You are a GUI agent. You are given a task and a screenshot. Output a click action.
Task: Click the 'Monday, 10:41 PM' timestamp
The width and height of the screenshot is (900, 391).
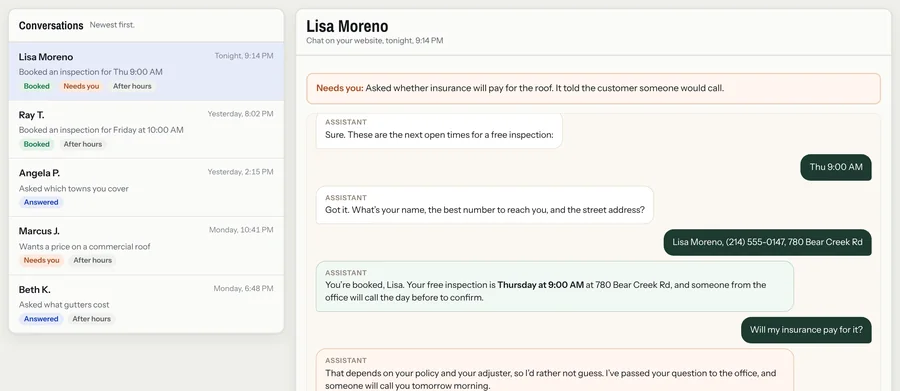pyautogui.click(x=241, y=230)
